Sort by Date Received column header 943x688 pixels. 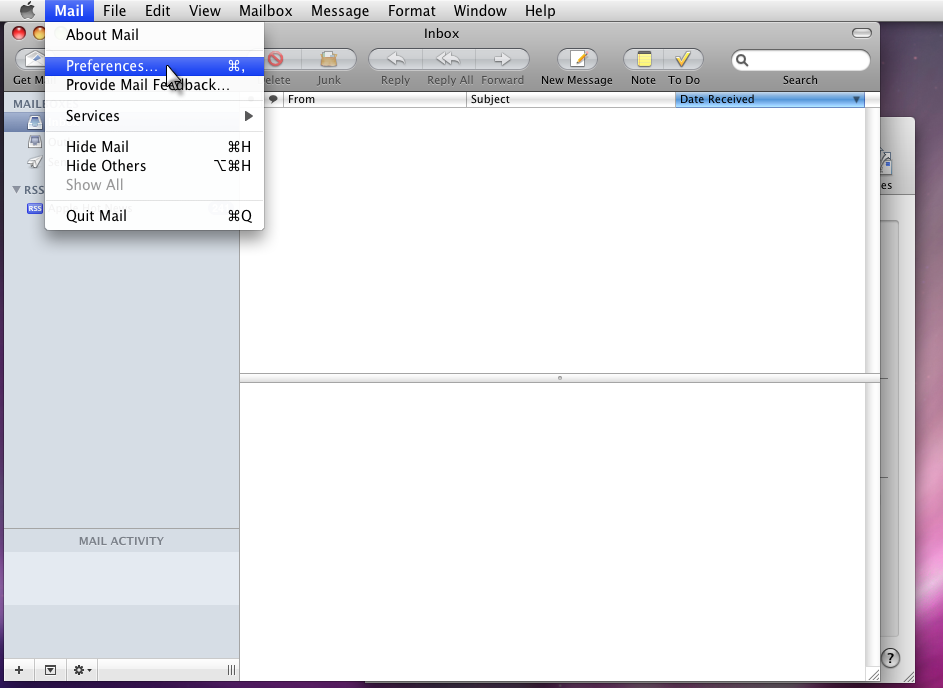(769, 99)
